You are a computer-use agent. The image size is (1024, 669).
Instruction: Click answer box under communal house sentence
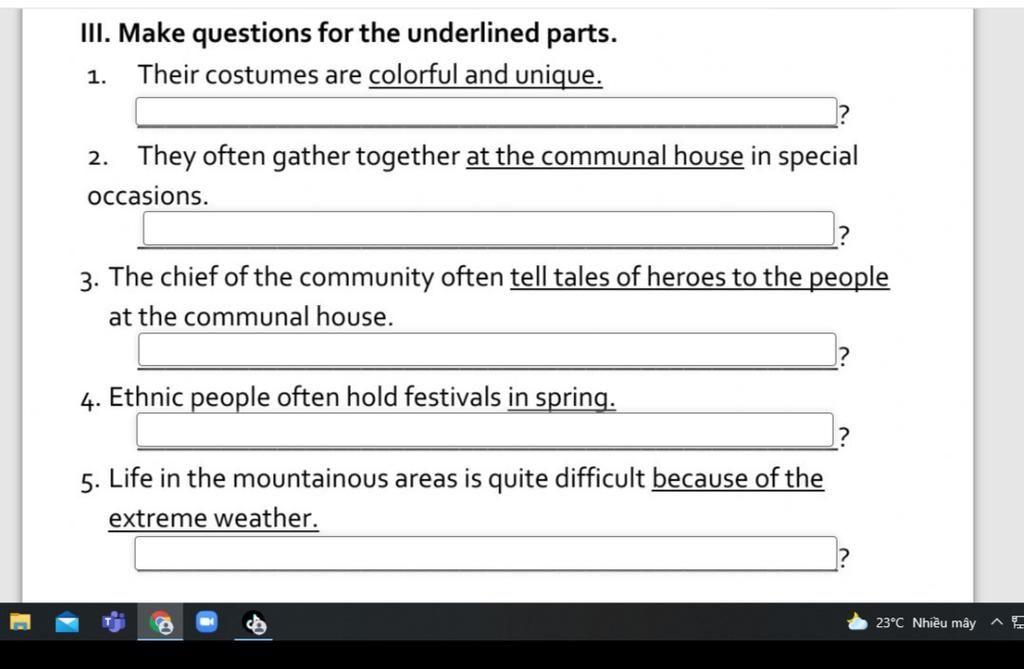pos(488,229)
